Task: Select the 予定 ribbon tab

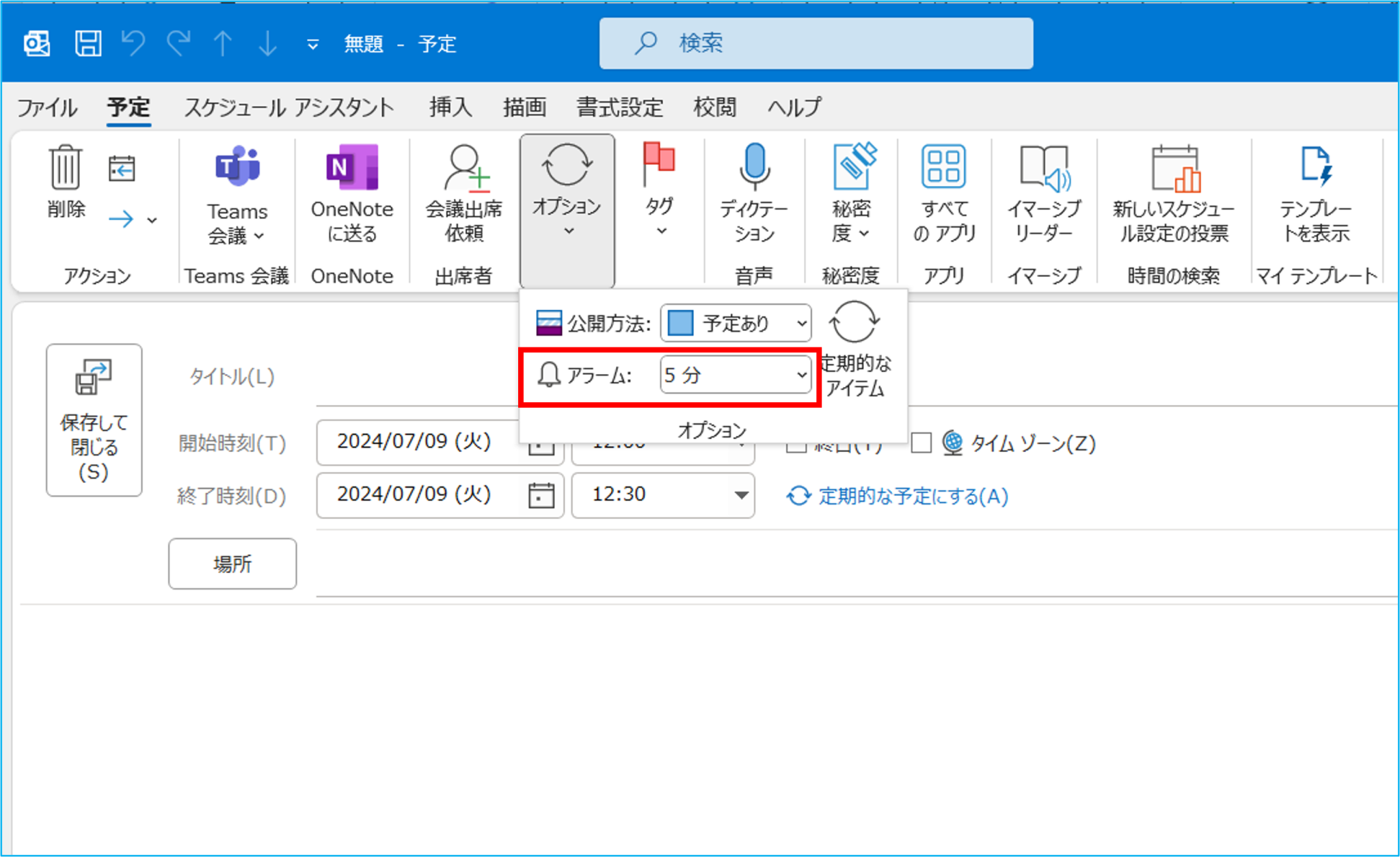Action: click(x=129, y=107)
